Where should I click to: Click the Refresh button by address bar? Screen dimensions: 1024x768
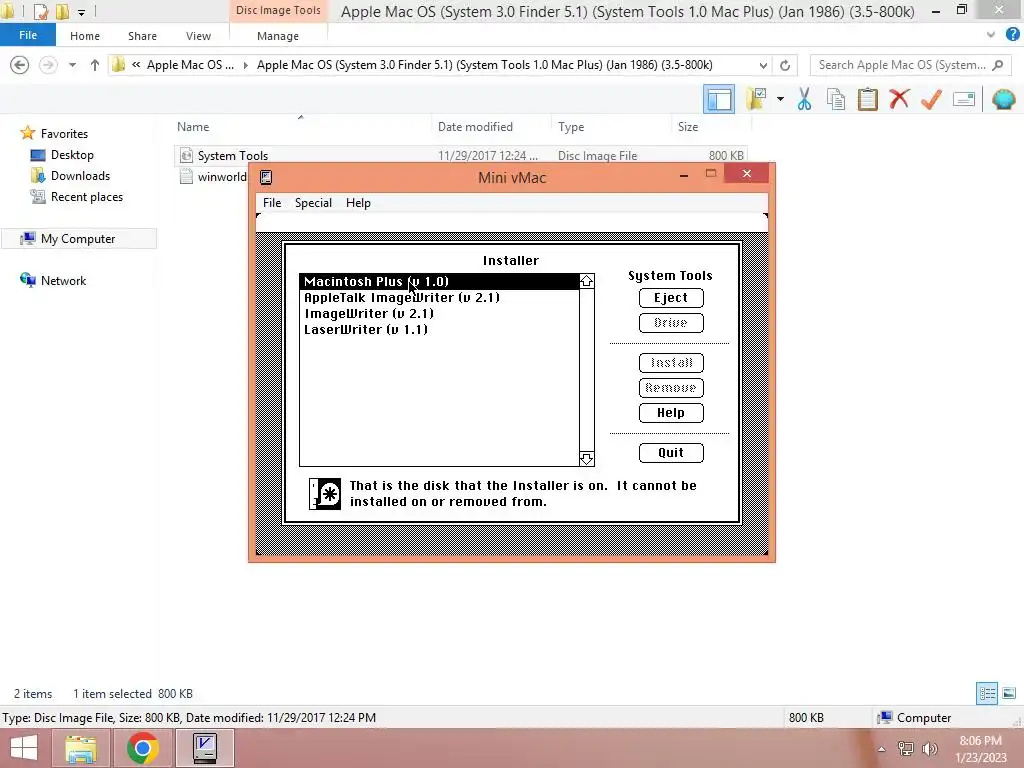coord(785,65)
